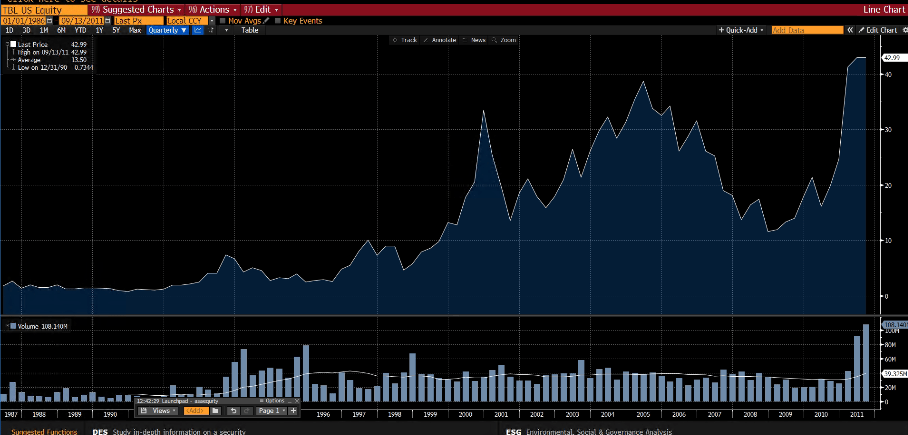This screenshot has width=908, height=435.
Task: Click the Launchpad undo arrow icon
Action: click(232, 410)
